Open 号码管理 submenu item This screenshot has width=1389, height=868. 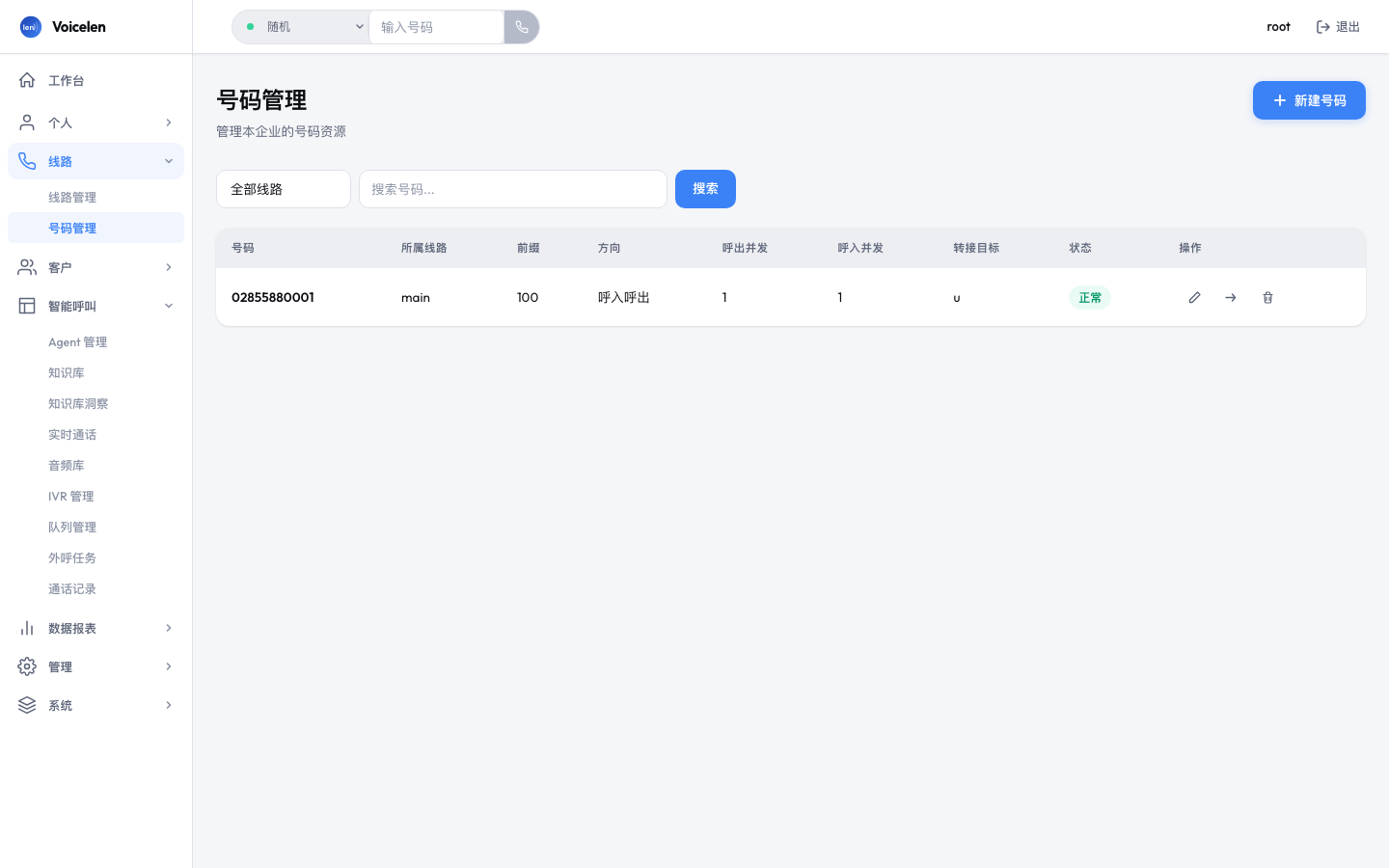point(95,228)
